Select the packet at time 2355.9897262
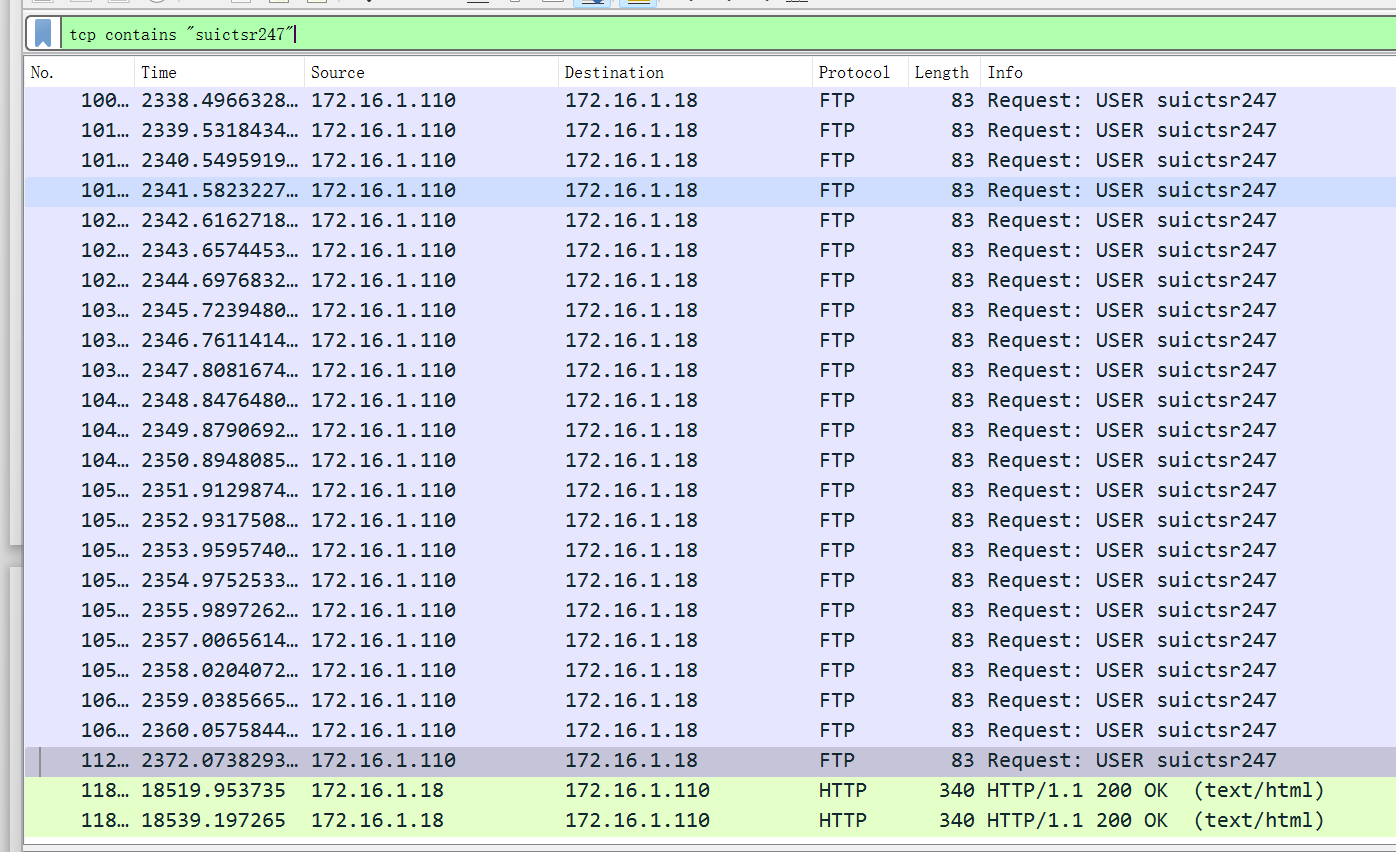1396x852 pixels. click(x=710, y=610)
